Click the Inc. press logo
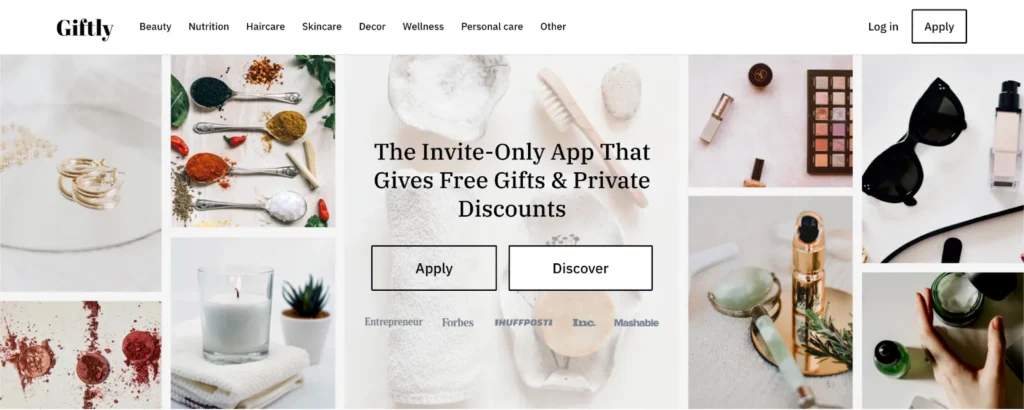The image size is (1024, 410). pos(584,323)
